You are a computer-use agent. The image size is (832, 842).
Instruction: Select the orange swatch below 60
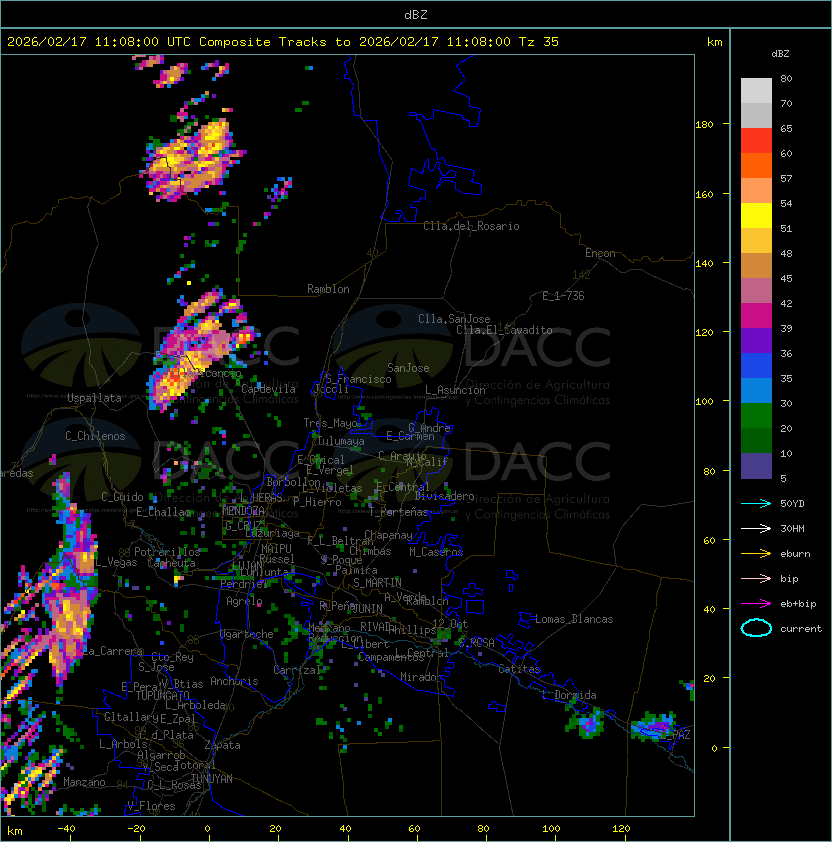(x=756, y=166)
